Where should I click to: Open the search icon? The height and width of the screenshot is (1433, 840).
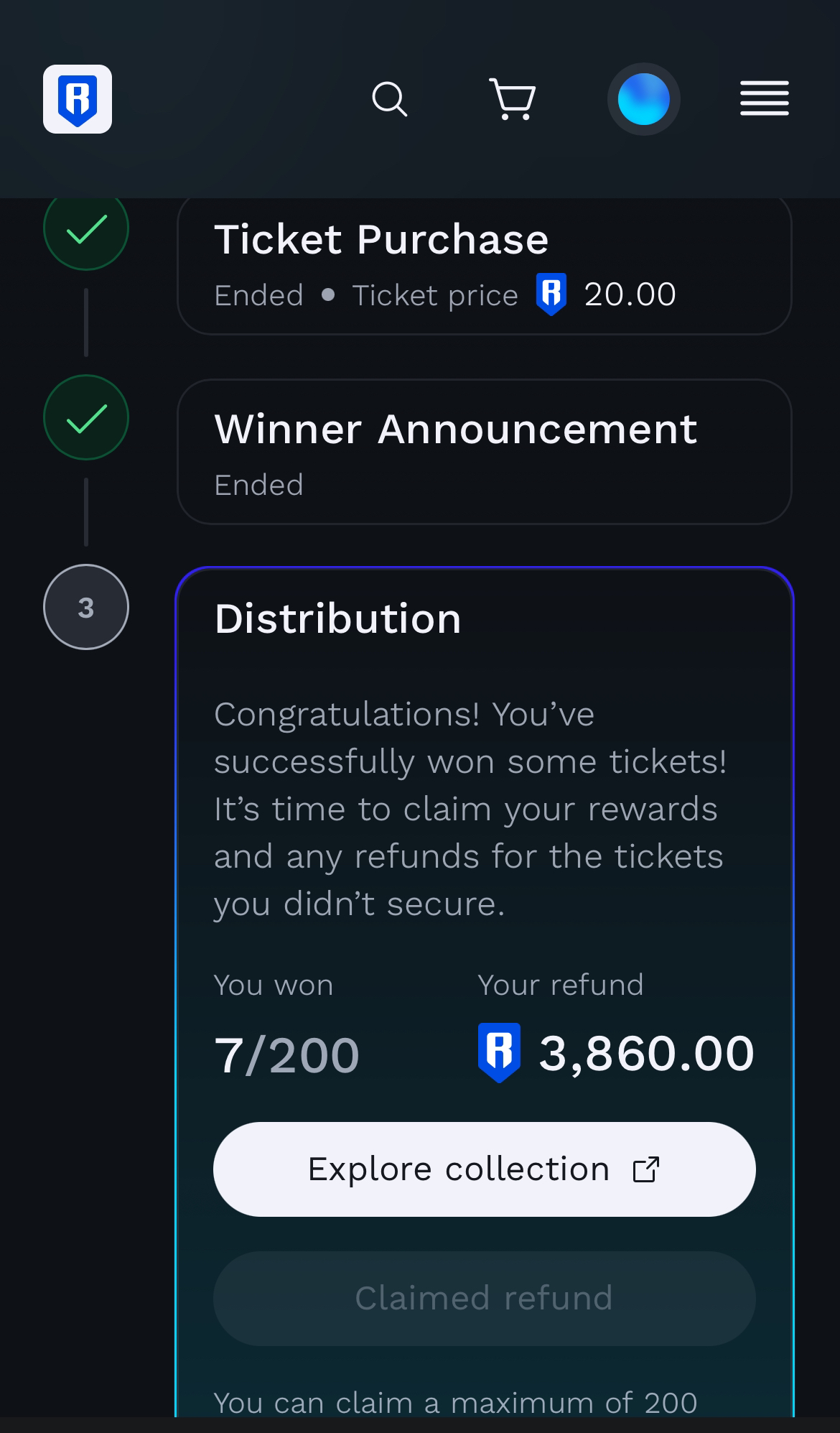[x=389, y=99]
